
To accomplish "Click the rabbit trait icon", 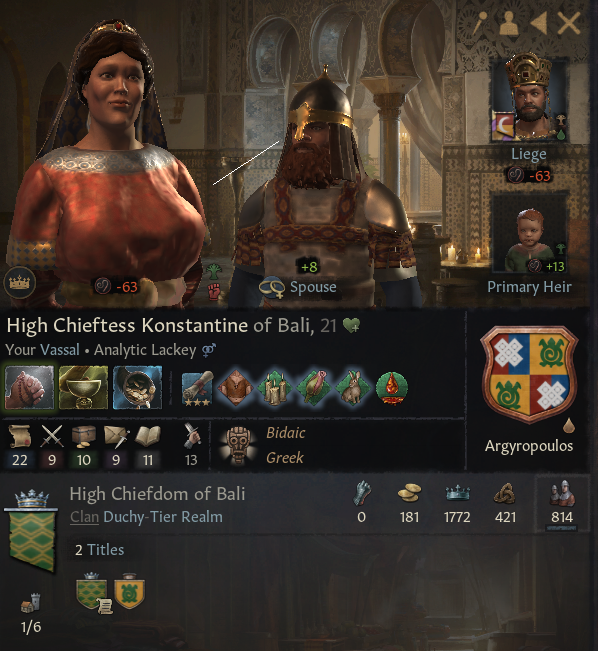I will pos(353,388).
